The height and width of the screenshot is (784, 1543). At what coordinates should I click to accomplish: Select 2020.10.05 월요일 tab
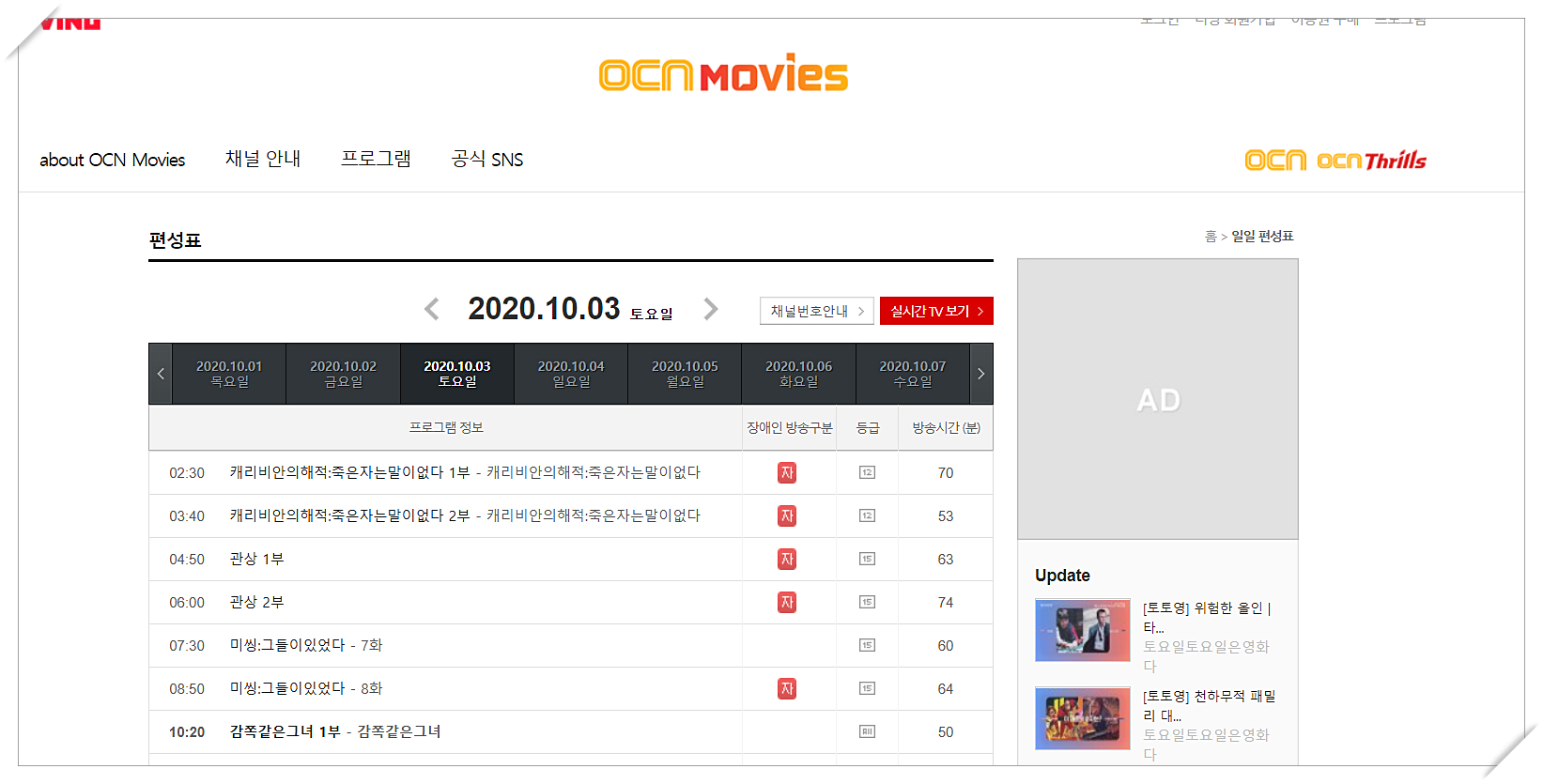tap(685, 374)
